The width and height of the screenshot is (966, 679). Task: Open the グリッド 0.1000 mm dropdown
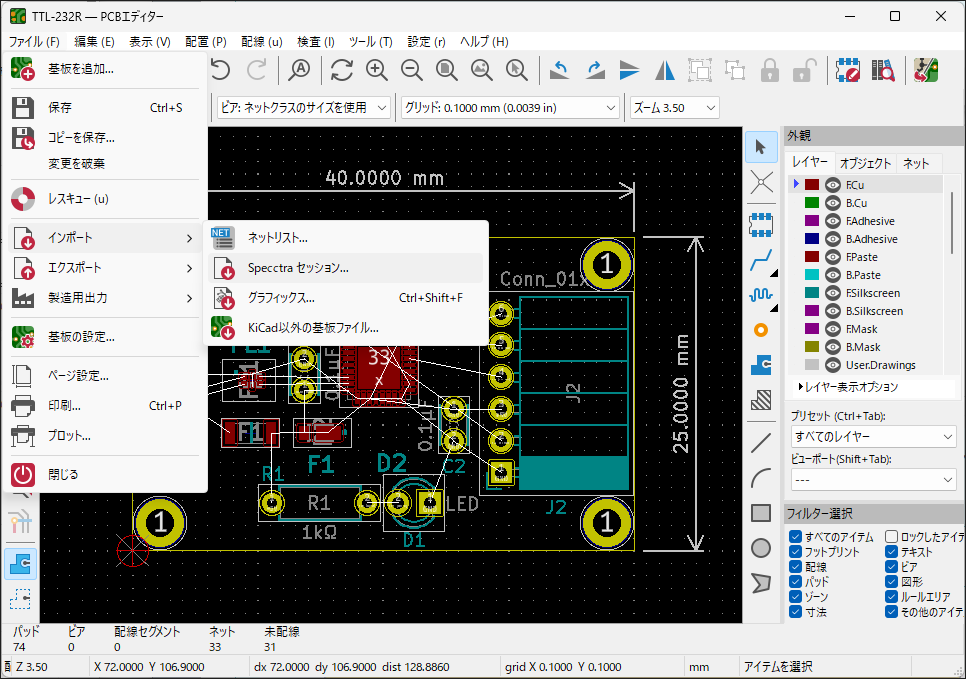coord(510,108)
